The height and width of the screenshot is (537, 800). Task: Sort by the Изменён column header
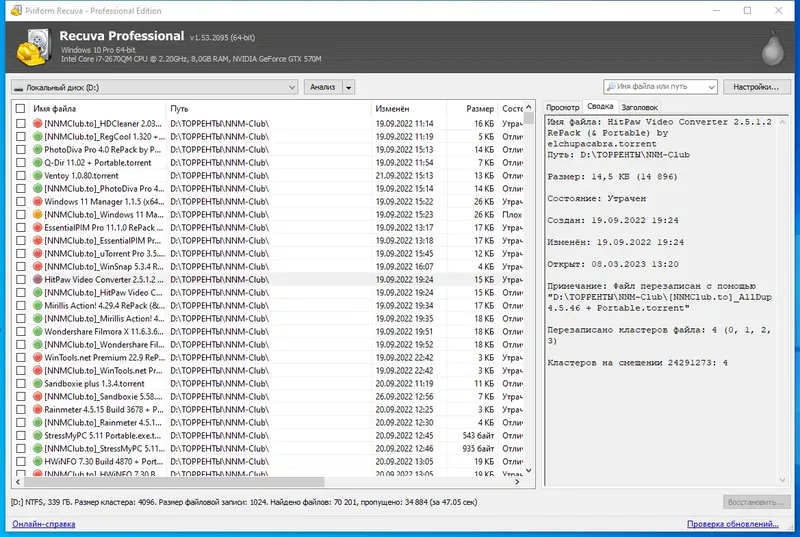pos(409,109)
